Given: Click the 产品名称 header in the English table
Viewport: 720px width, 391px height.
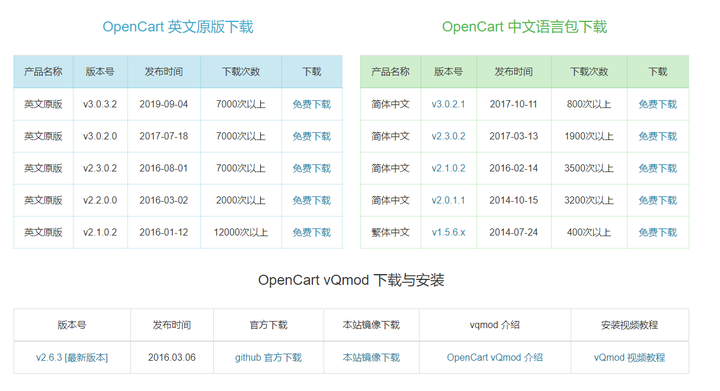Looking at the screenshot, I should 43,72.
